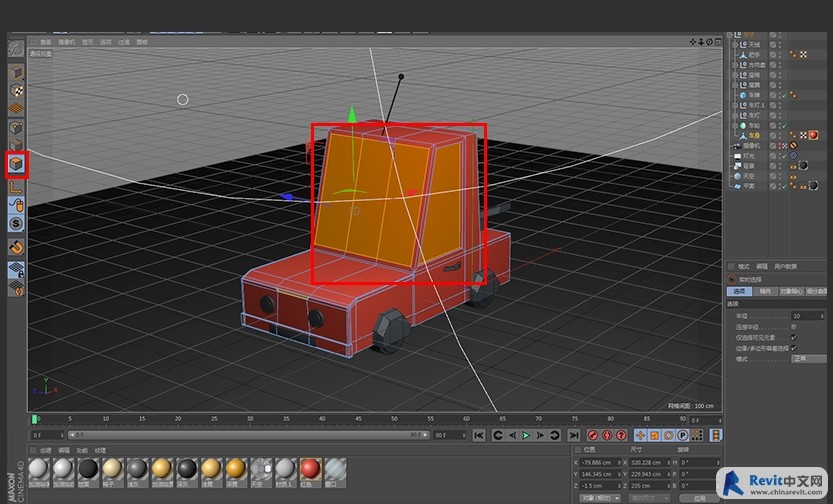Image resolution: width=833 pixels, height=504 pixels.
Task: Toggle rotation key recording icon
Action: pyautogui.click(x=669, y=435)
